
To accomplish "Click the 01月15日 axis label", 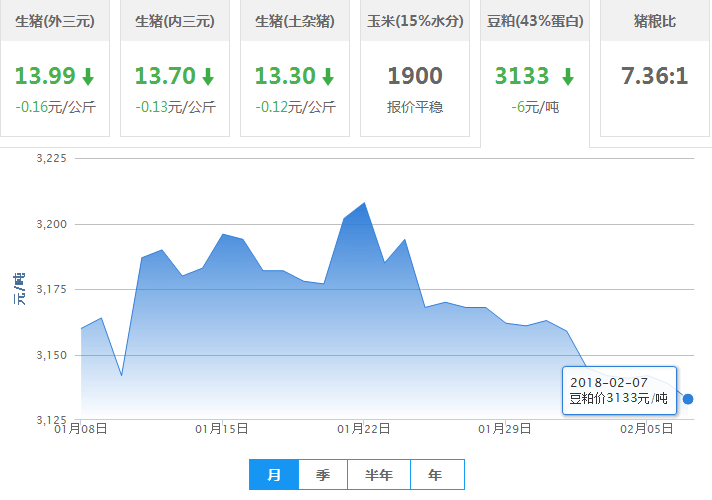I will pos(222,429).
